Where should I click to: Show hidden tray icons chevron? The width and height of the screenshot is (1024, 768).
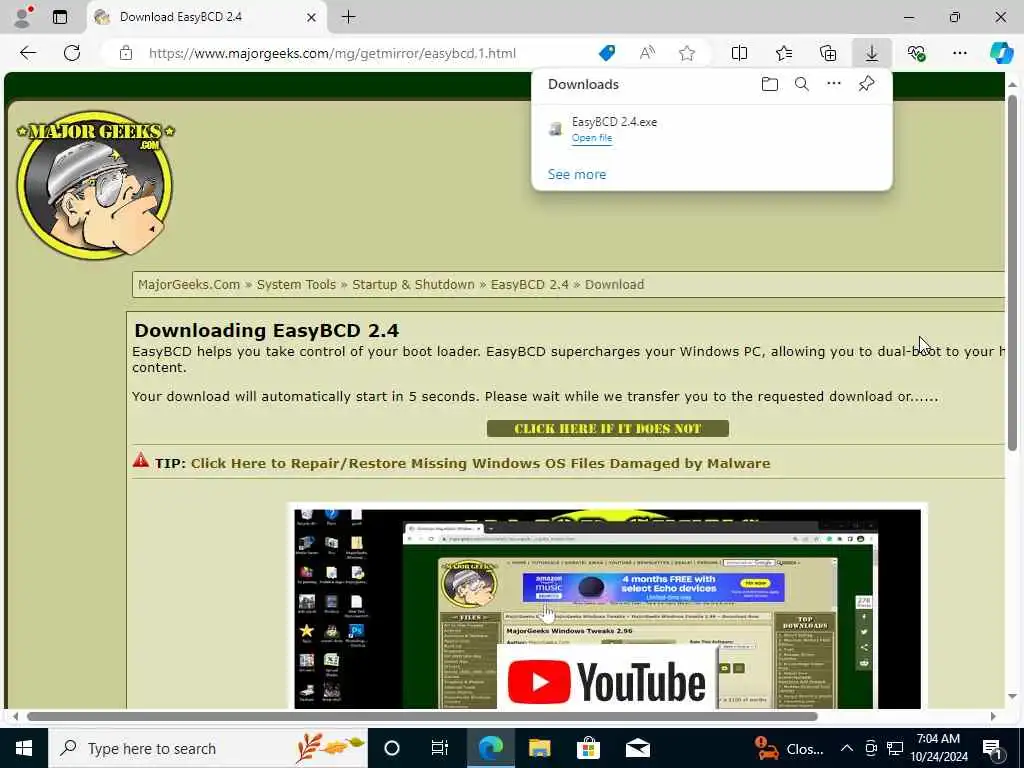point(846,748)
